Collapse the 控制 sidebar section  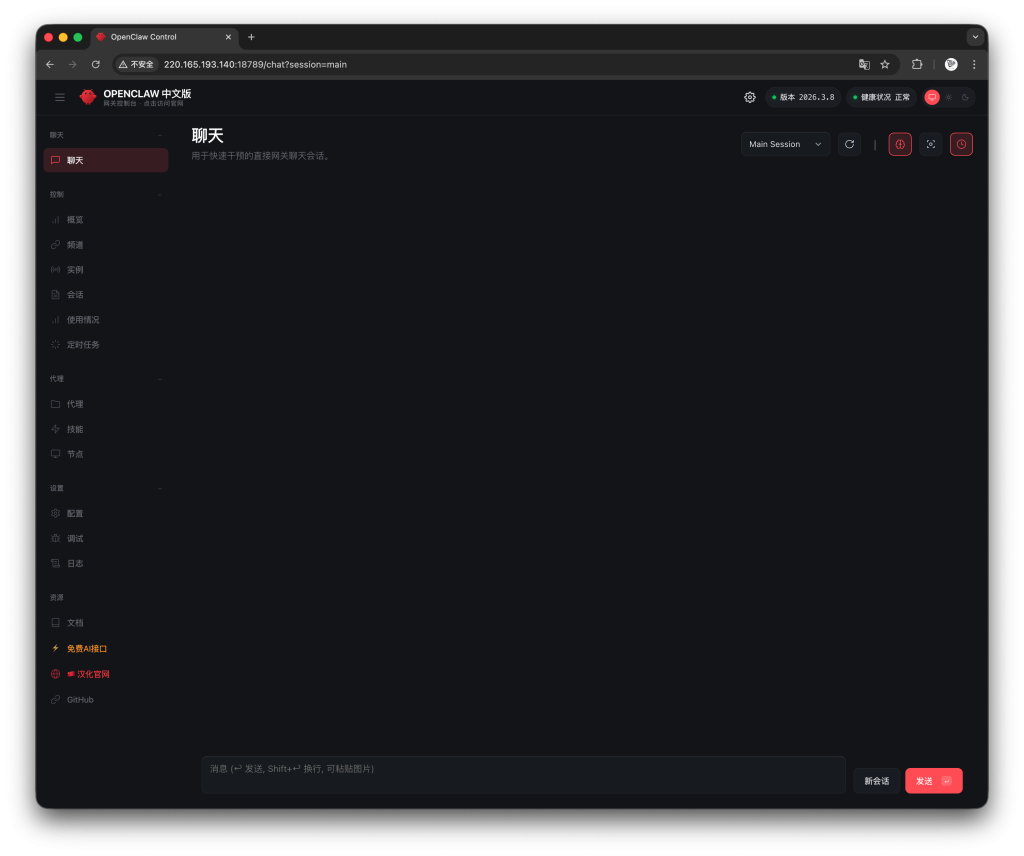click(x=160, y=194)
